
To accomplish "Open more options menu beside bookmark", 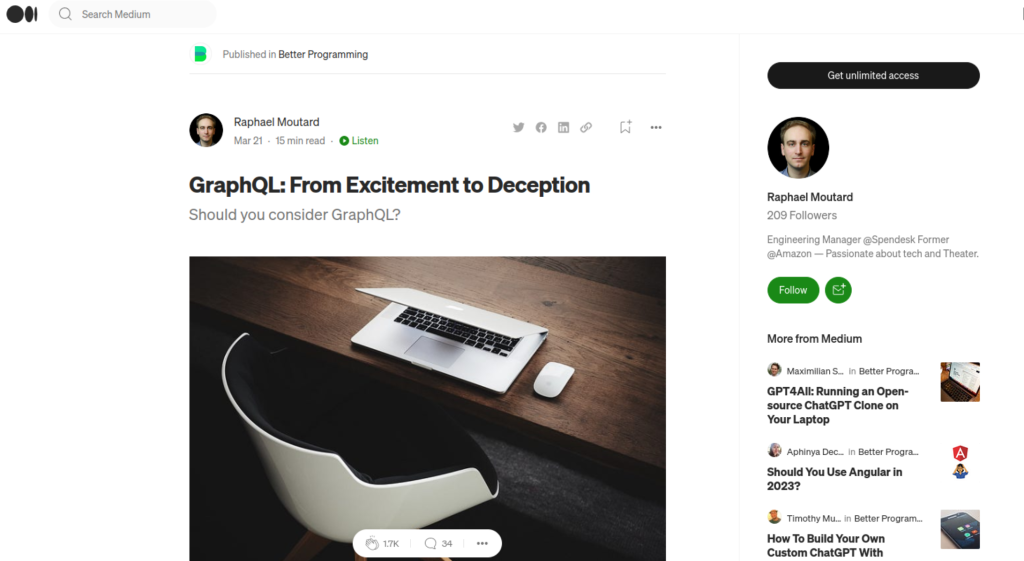I will 656,127.
